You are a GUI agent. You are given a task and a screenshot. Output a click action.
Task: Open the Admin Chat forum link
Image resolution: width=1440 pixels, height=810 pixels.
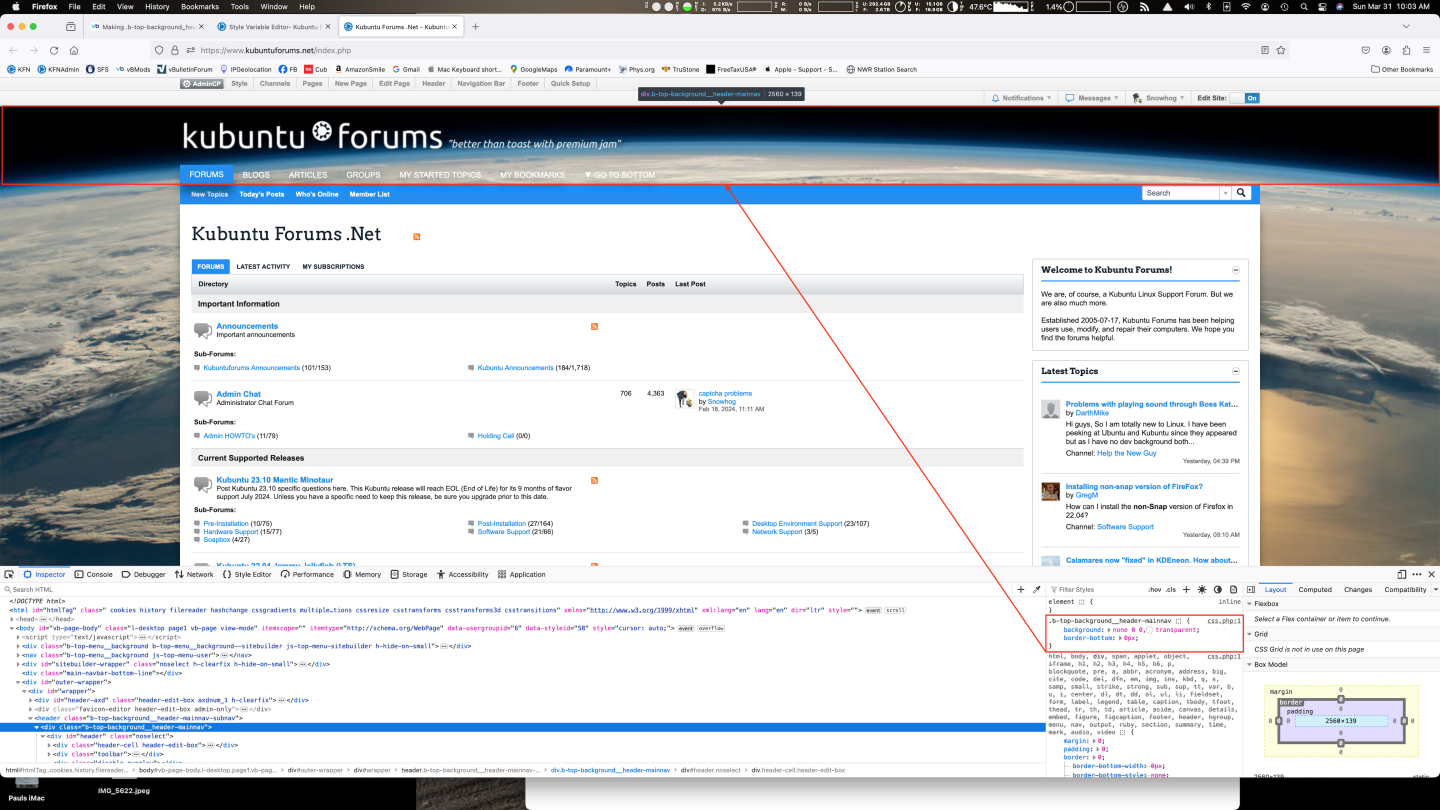tap(238, 394)
